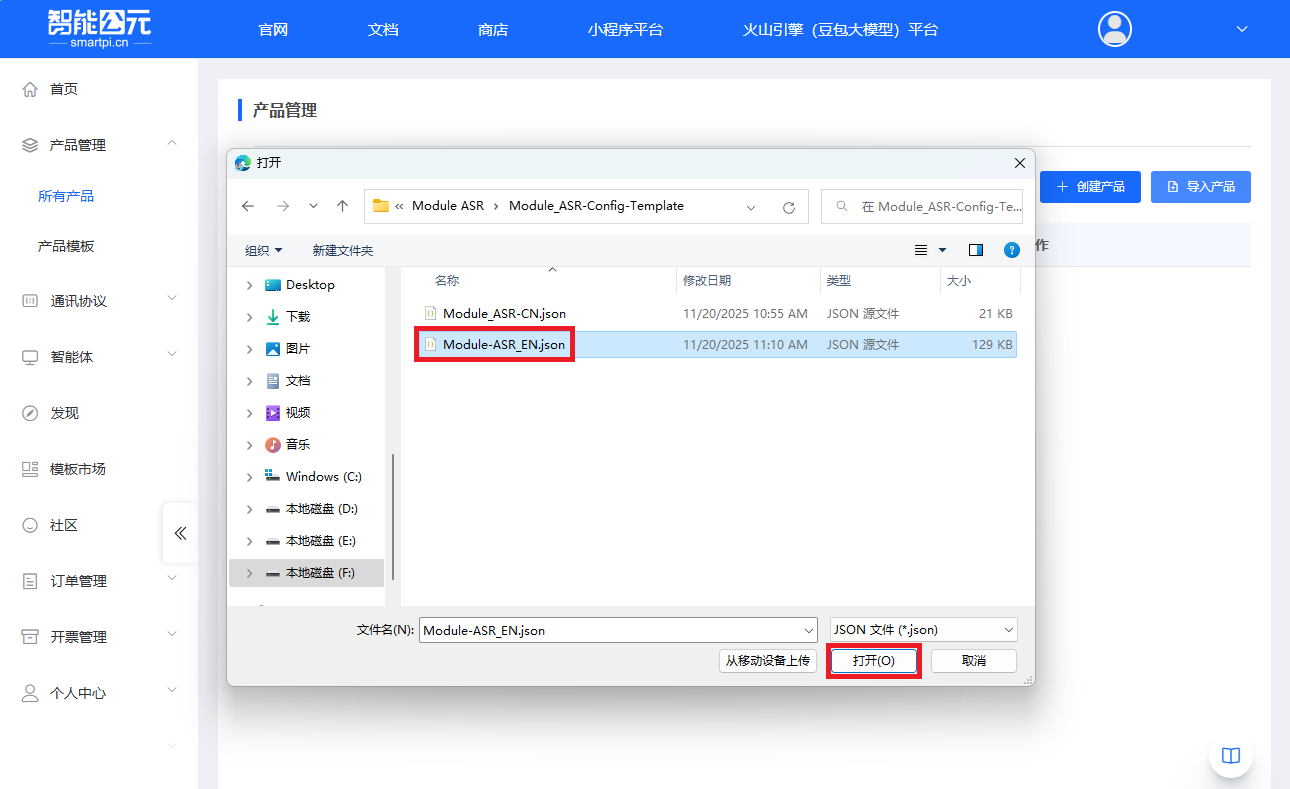Open 文档 in the top navigation
The height and width of the screenshot is (789, 1290).
click(383, 29)
